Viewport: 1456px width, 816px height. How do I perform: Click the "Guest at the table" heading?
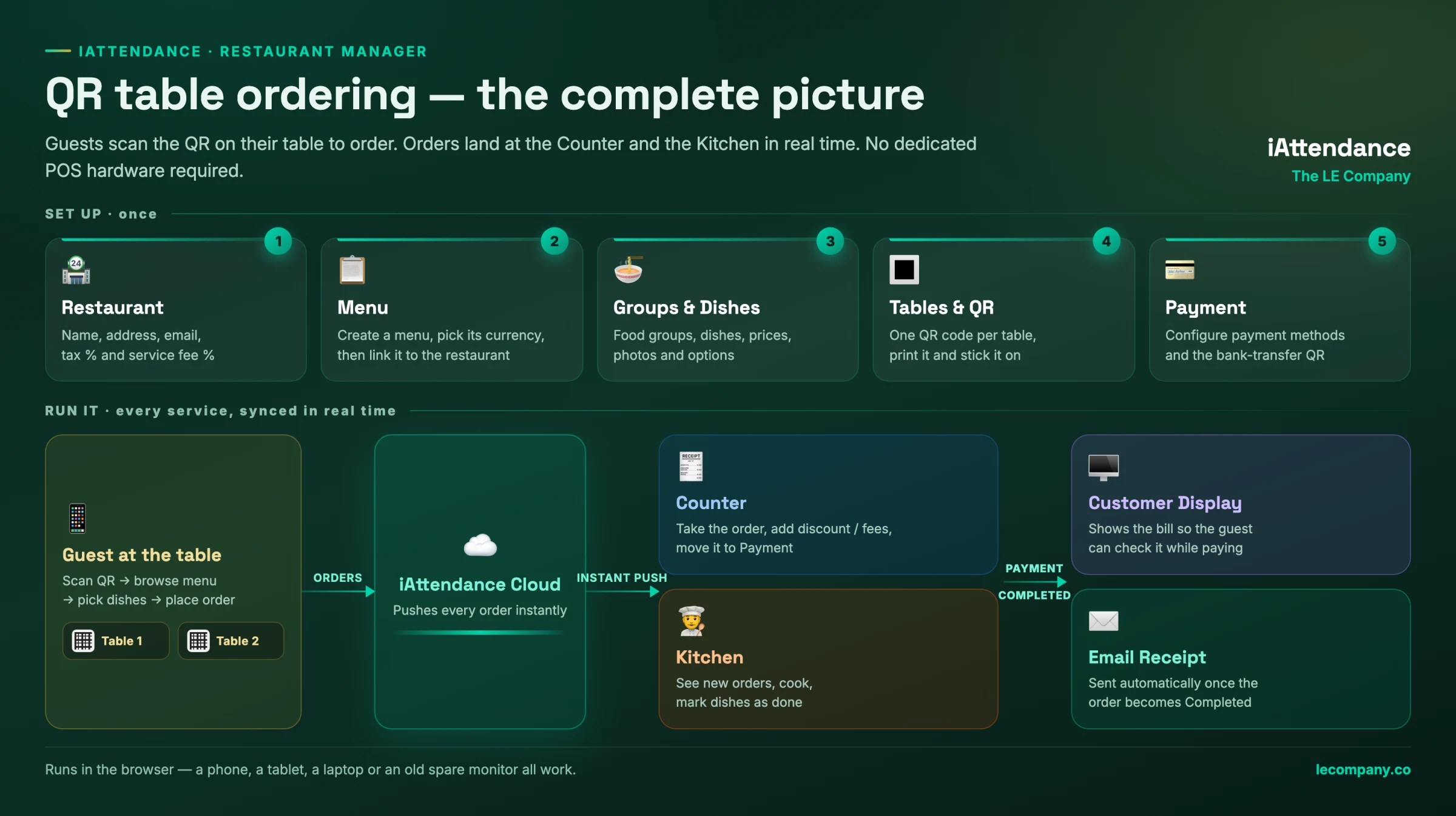tap(142, 555)
